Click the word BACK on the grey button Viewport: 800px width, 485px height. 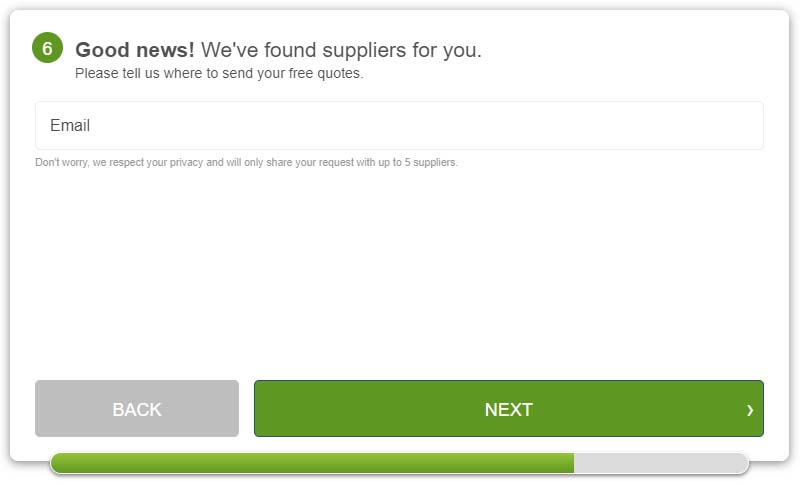[137, 410]
